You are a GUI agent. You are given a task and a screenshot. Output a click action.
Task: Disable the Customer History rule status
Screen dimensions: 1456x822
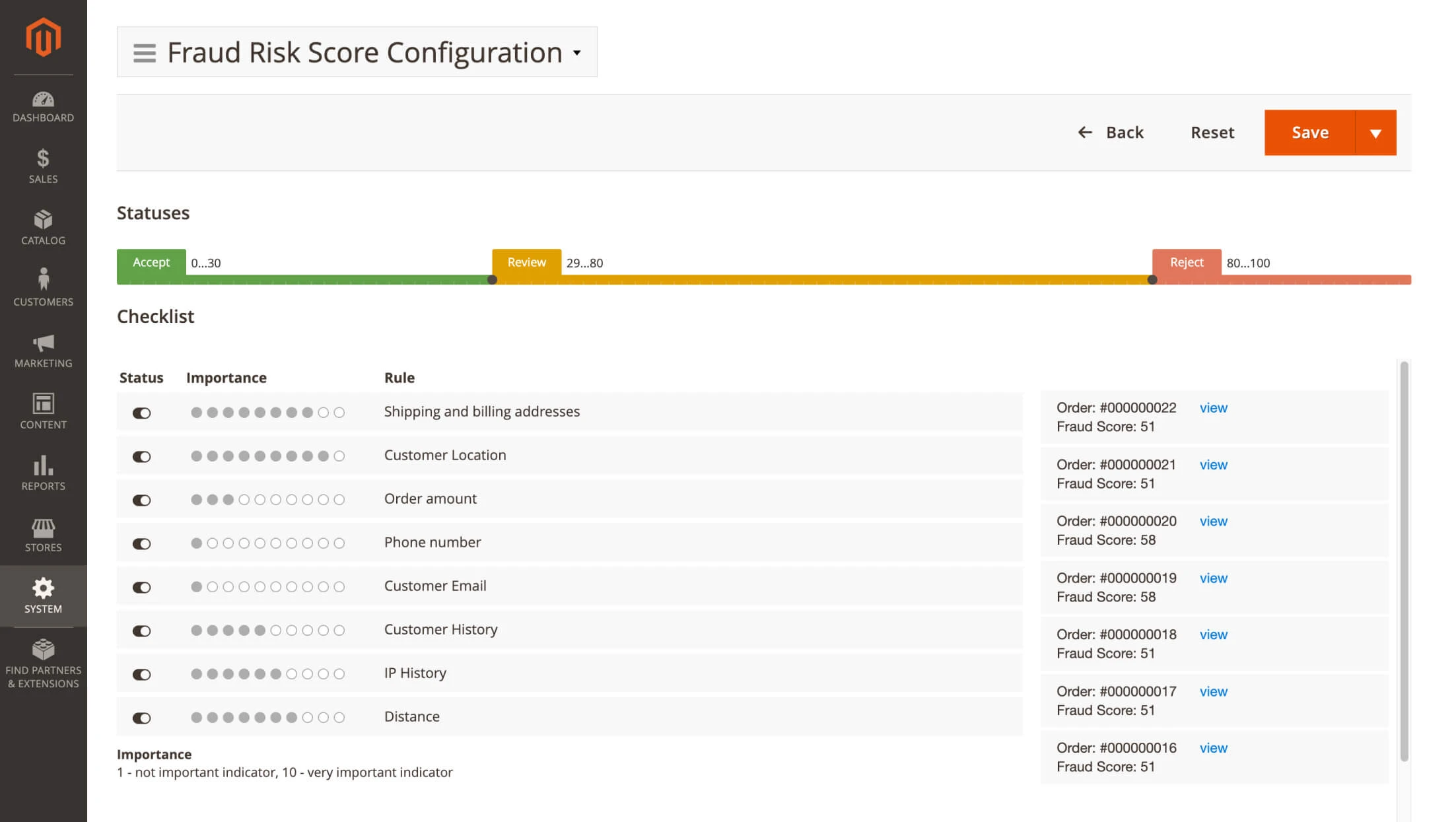(142, 631)
